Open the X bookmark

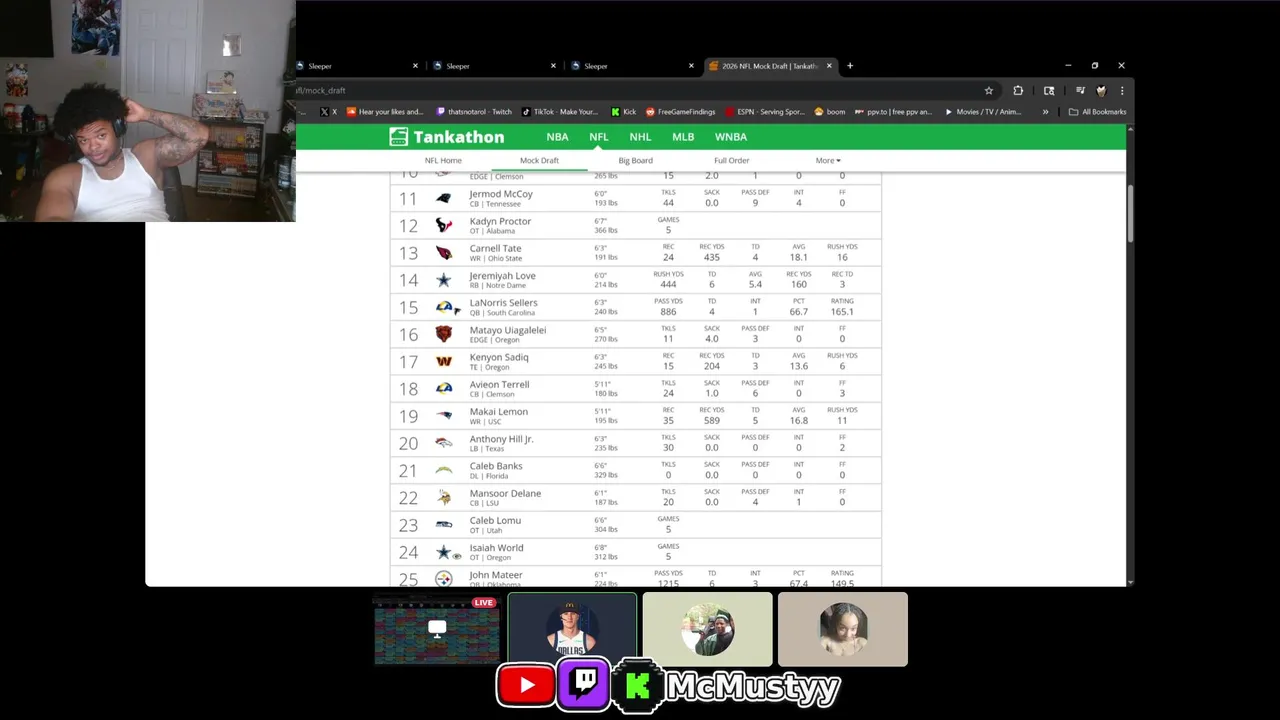pyautogui.click(x=329, y=112)
